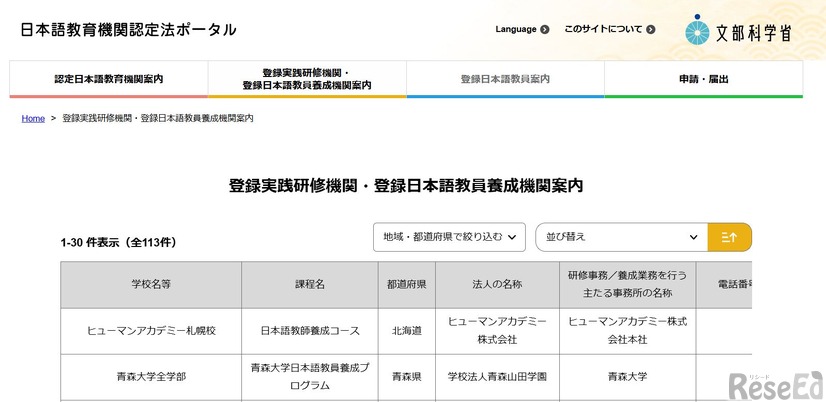Open the 登録実践研修機関・登録日本語教員養成機関案内 tab
The image size is (826, 402).
coord(307,79)
